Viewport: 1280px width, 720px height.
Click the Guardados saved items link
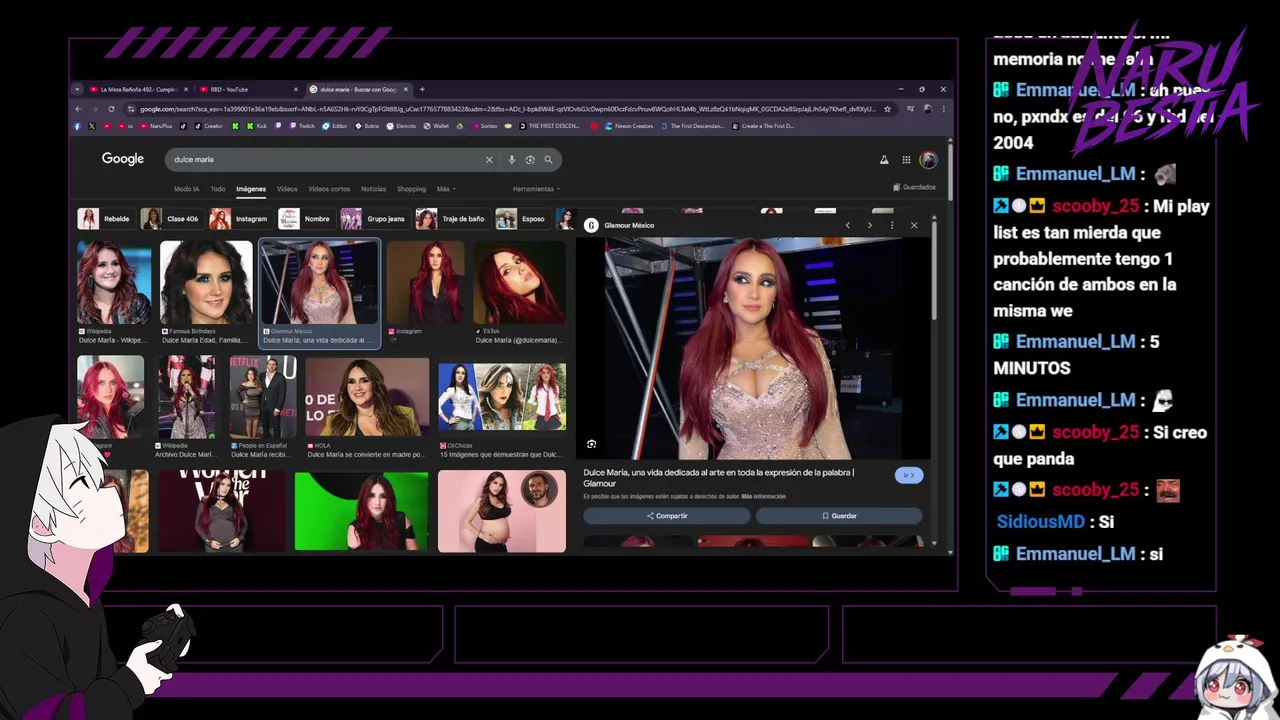pos(915,187)
